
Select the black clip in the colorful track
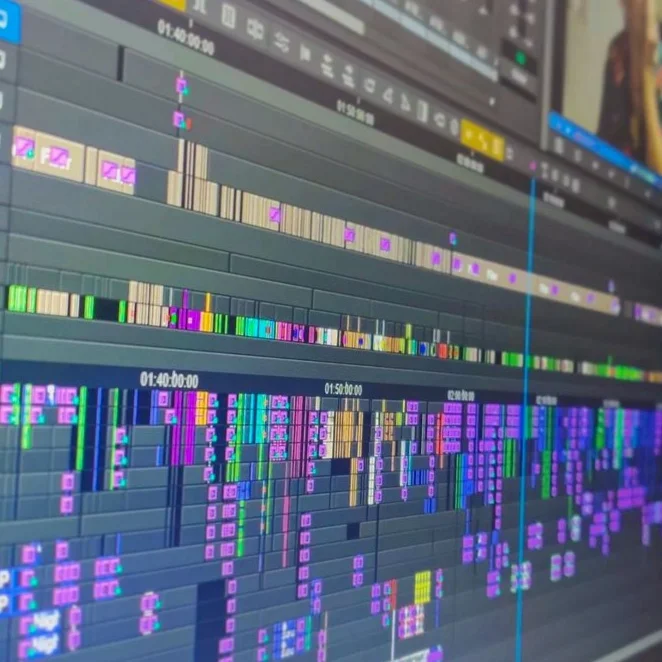click(106, 309)
